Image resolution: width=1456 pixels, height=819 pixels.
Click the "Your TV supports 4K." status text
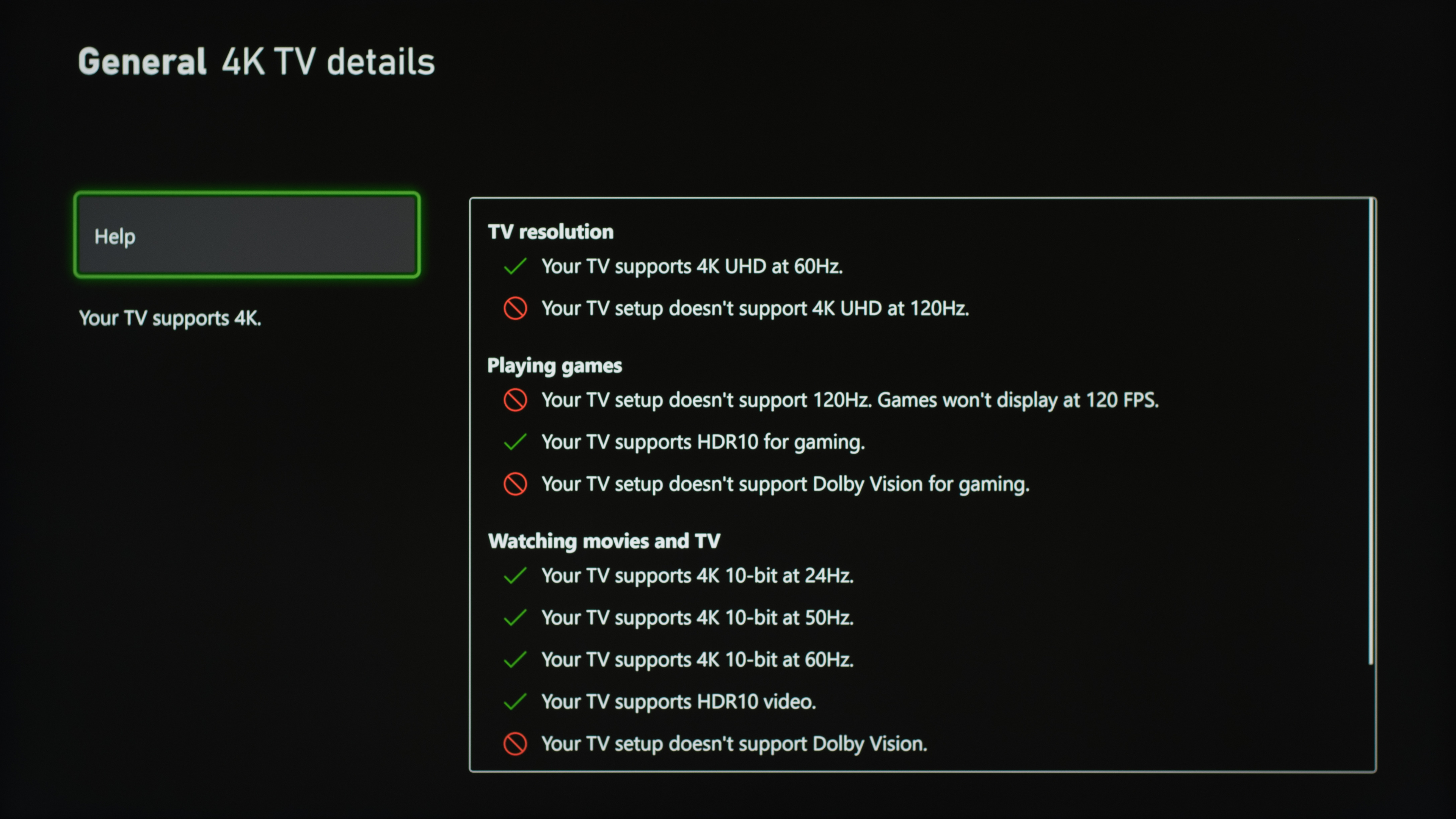point(170,318)
